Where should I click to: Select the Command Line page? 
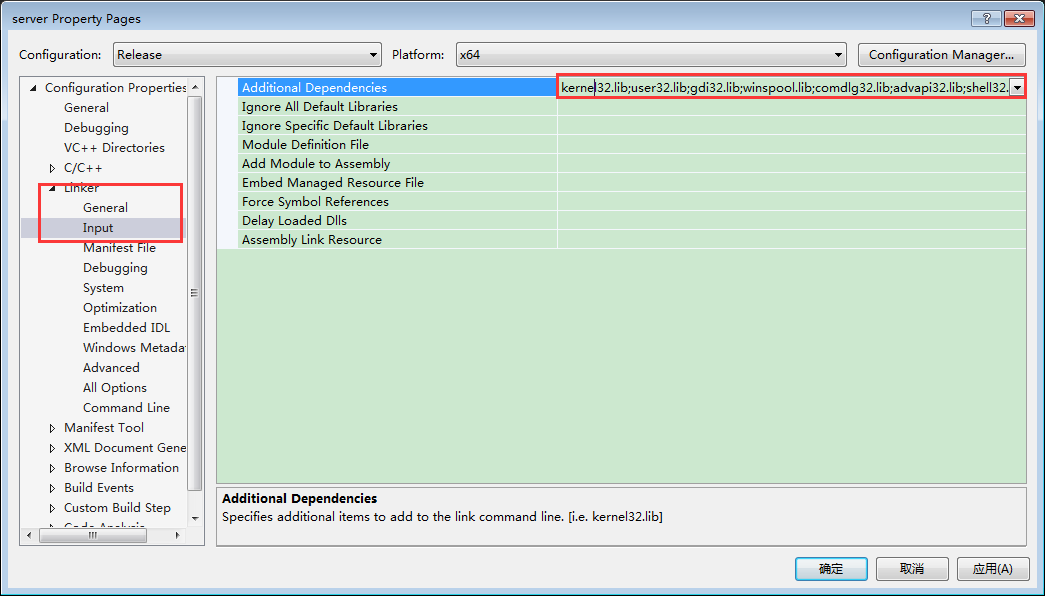[x=126, y=407]
